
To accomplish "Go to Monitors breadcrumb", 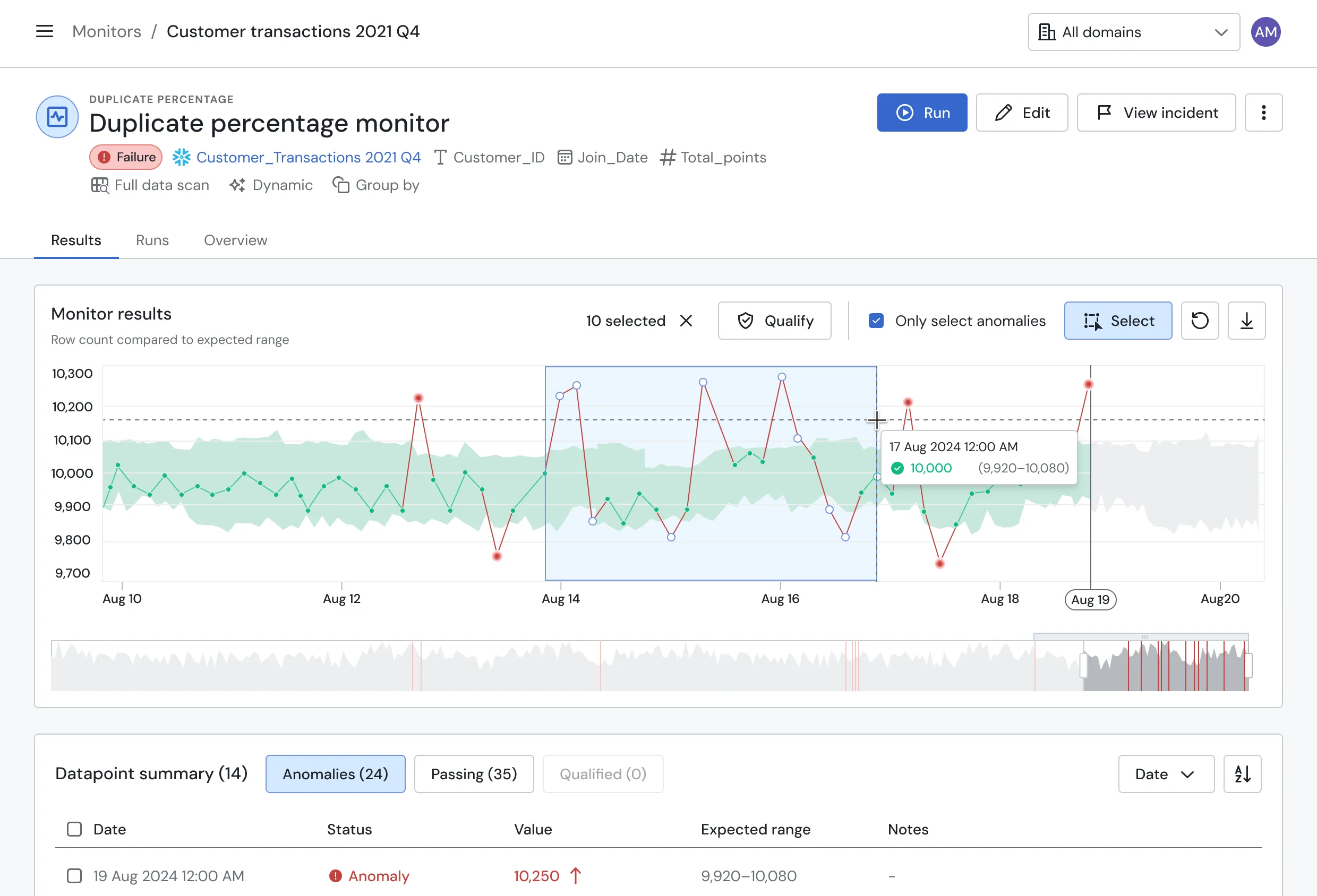I will (x=107, y=32).
